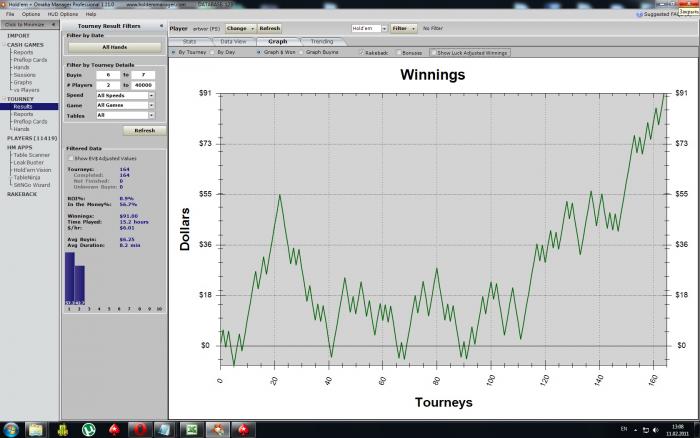The height and width of the screenshot is (438, 700).
Task: Open Preflop Cards under CASH GAMES
Action: click(x=30, y=60)
